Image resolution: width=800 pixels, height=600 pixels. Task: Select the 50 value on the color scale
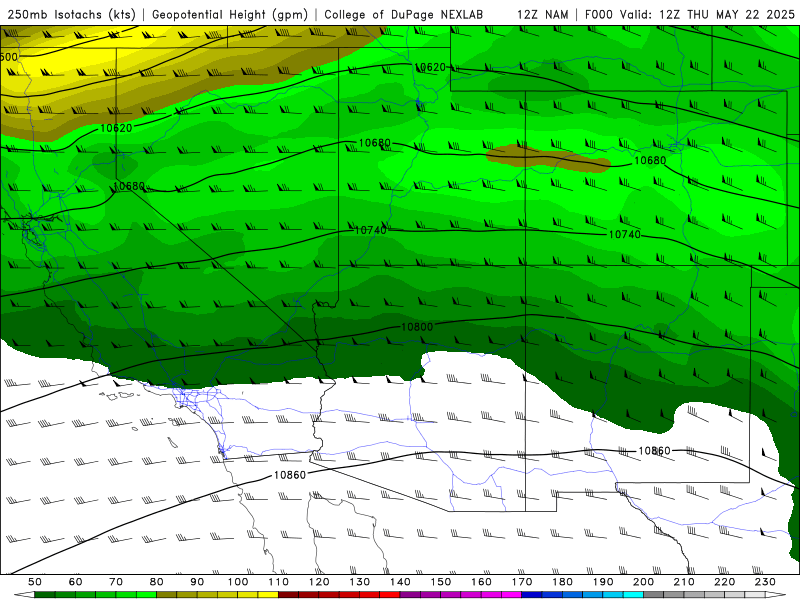click(35, 582)
